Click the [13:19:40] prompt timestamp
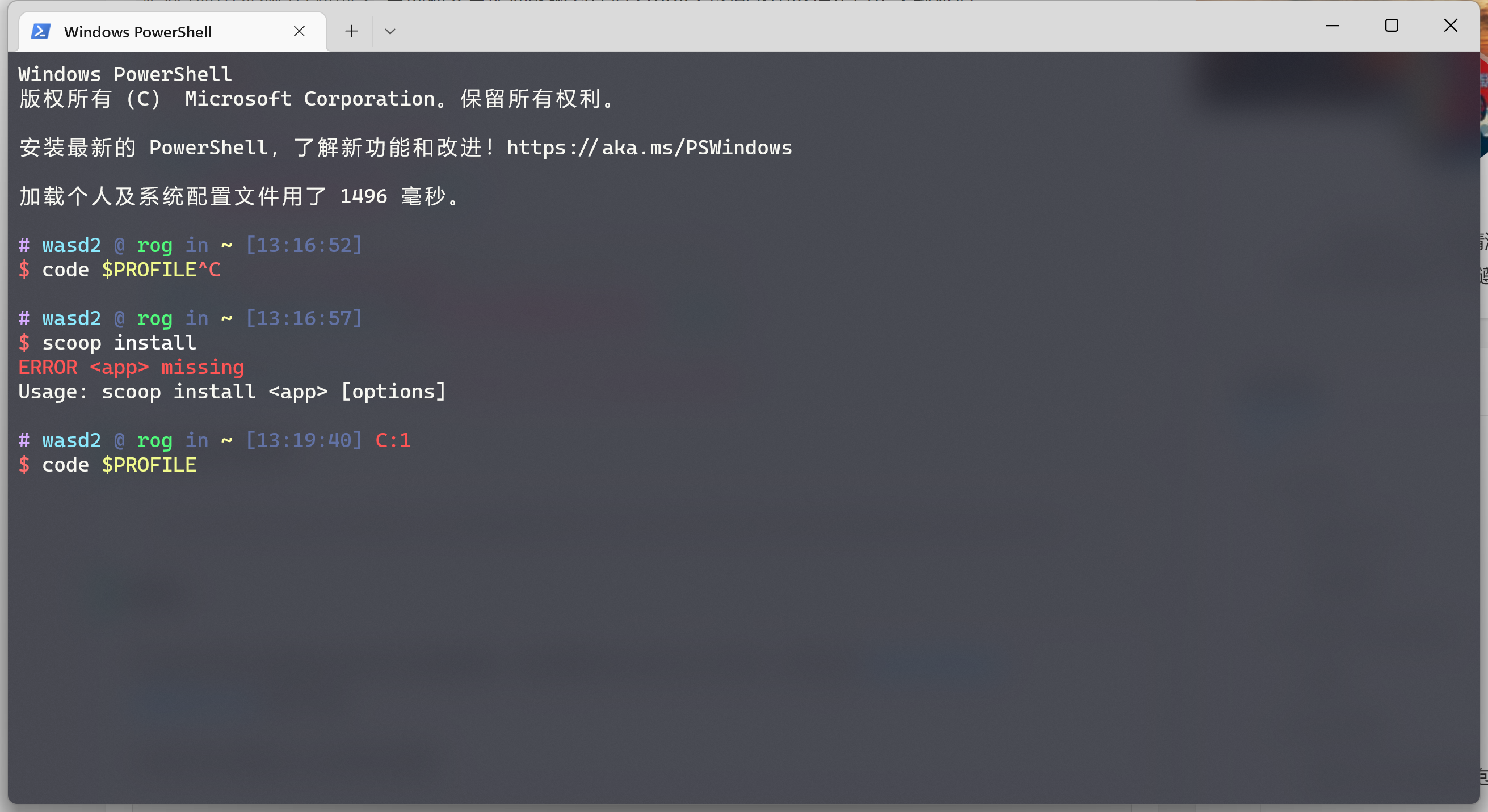The width and height of the screenshot is (1488, 812). (x=304, y=441)
